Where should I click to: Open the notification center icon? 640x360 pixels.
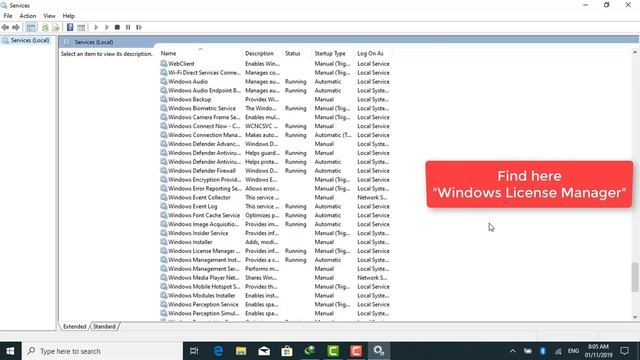pyautogui.click(x=624, y=351)
